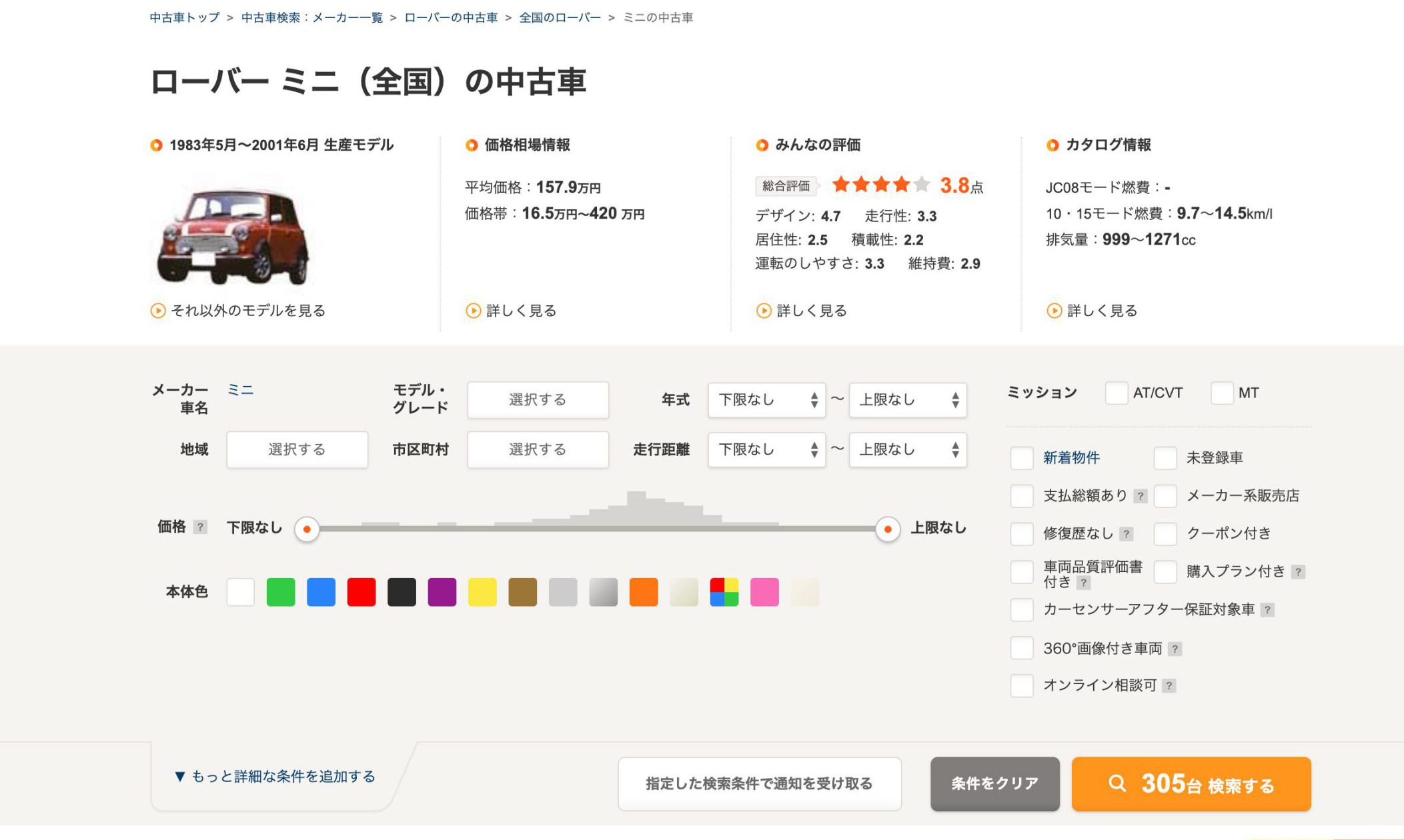Screen dimensions: 1404x840
Task: Click help icon beside 購入プラン付き
Action: pyautogui.click(x=1298, y=572)
